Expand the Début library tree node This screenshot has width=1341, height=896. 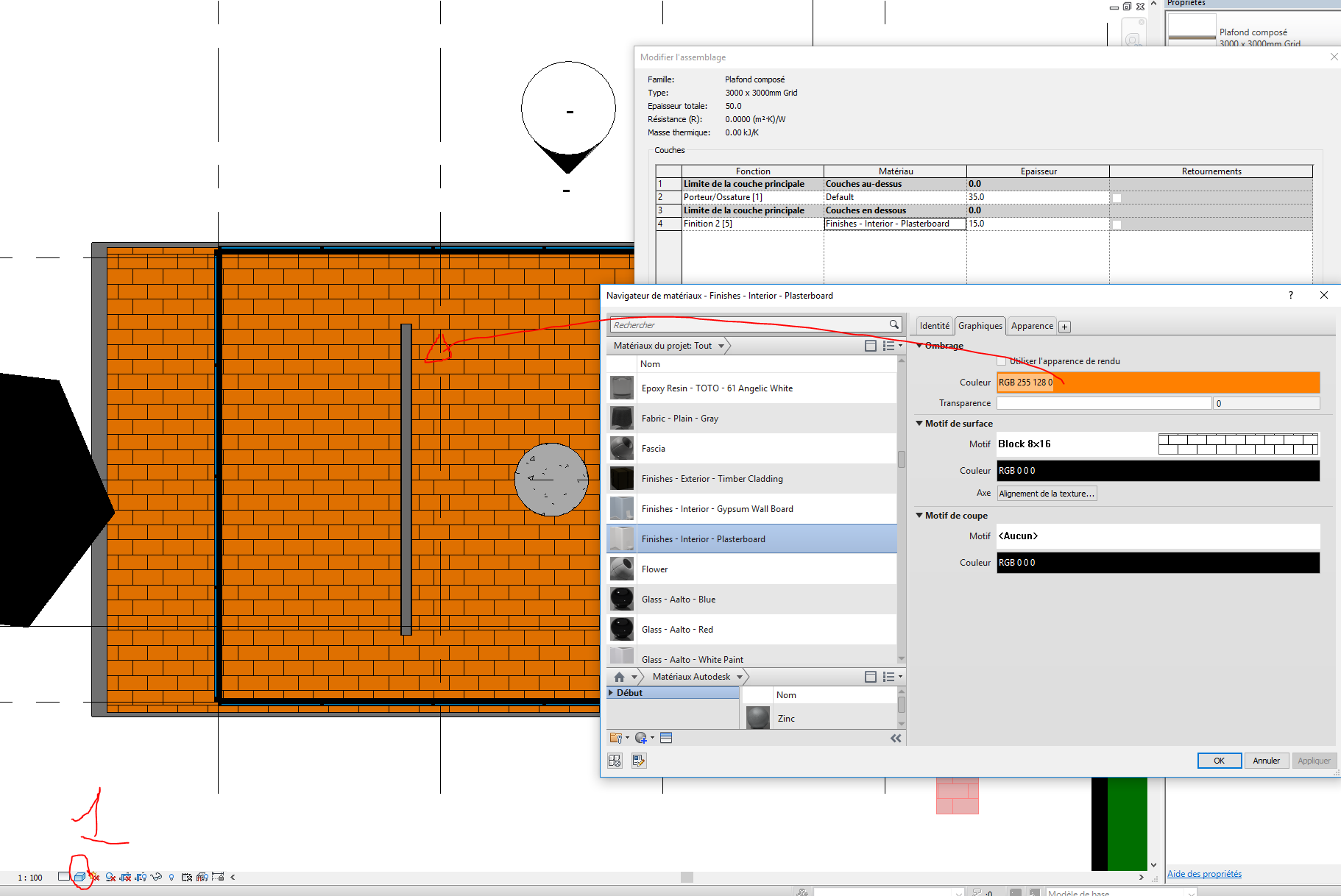click(x=611, y=692)
